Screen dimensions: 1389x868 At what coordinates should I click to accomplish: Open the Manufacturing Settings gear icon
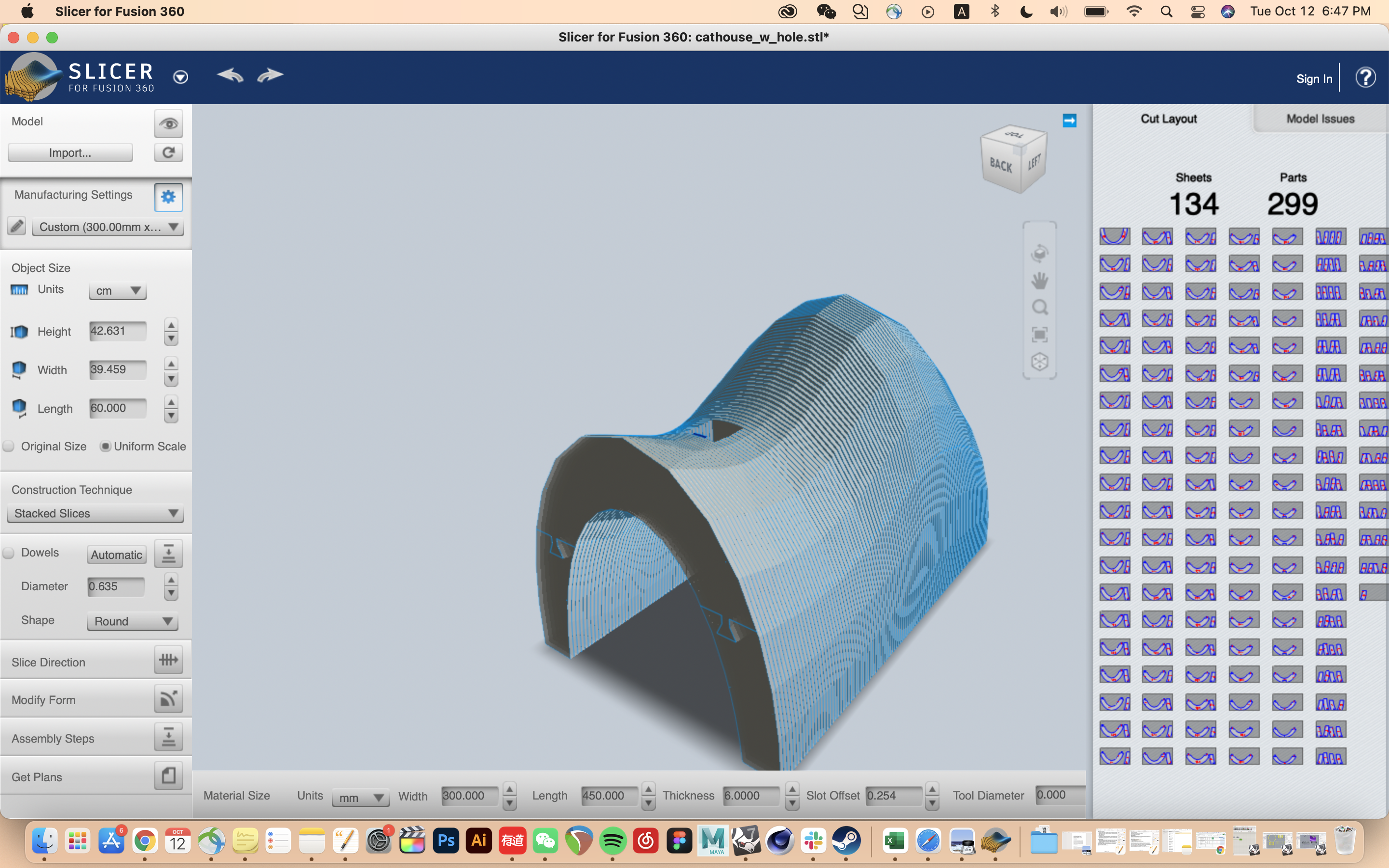tap(168, 197)
